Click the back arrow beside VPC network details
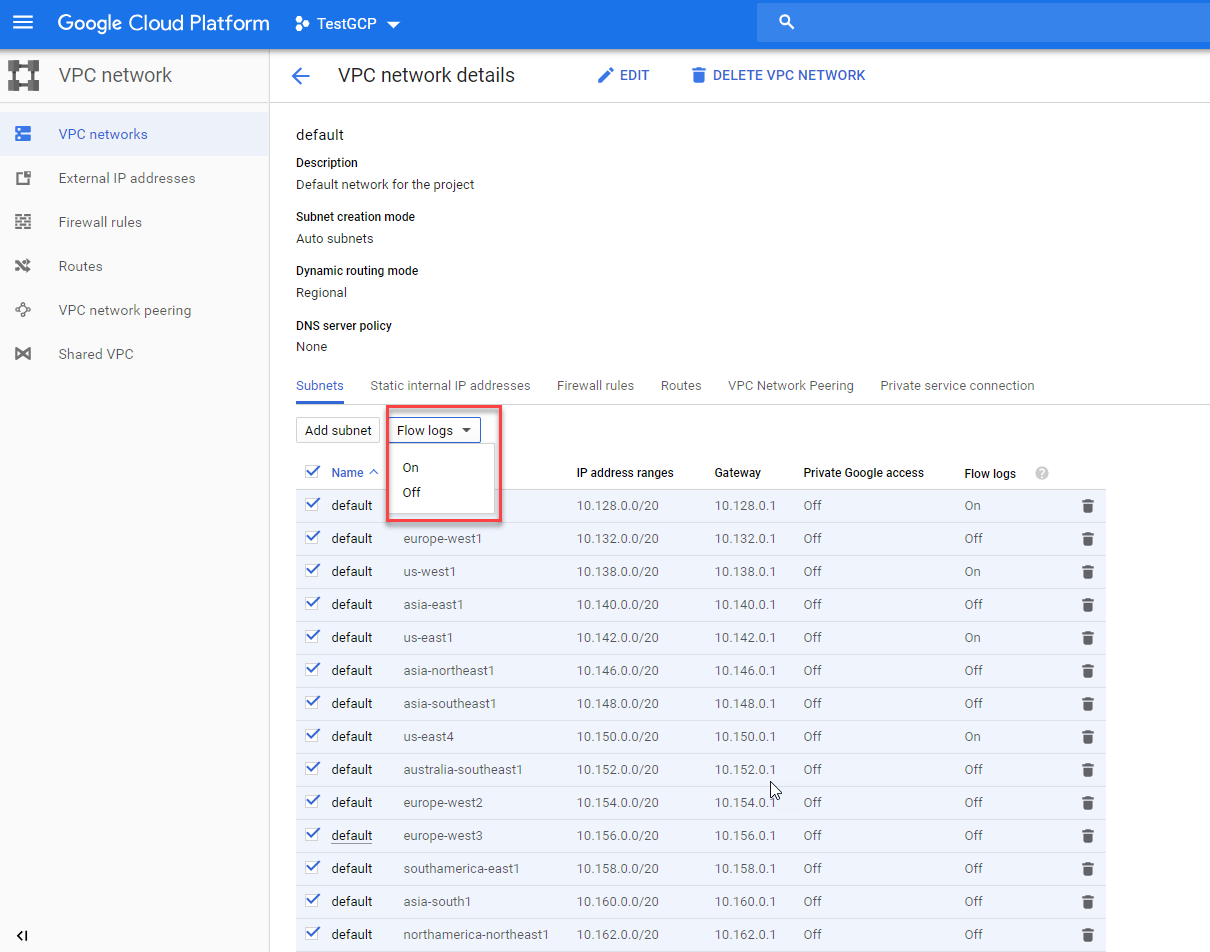This screenshot has width=1210, height=952. click(x=300, y=76)
